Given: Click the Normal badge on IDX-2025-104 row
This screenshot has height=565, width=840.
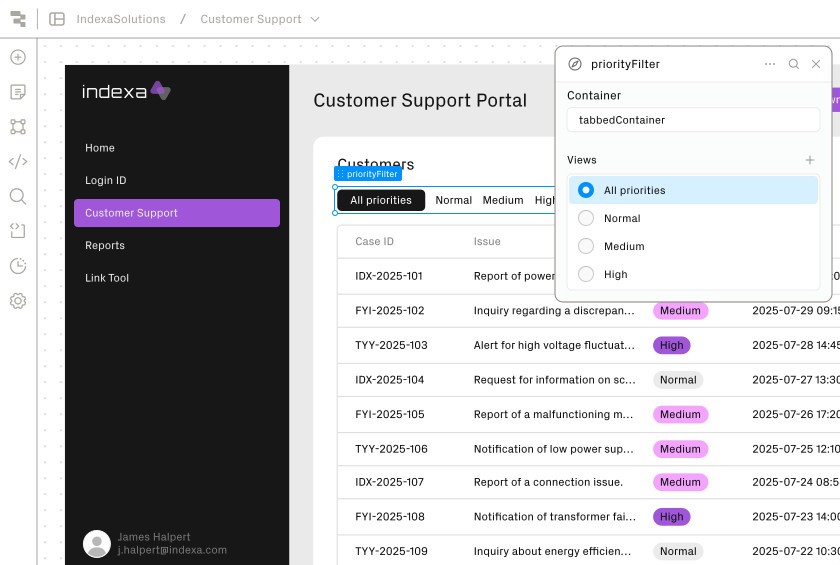Looking at the screenshot, I should click(x=678, y=380).
